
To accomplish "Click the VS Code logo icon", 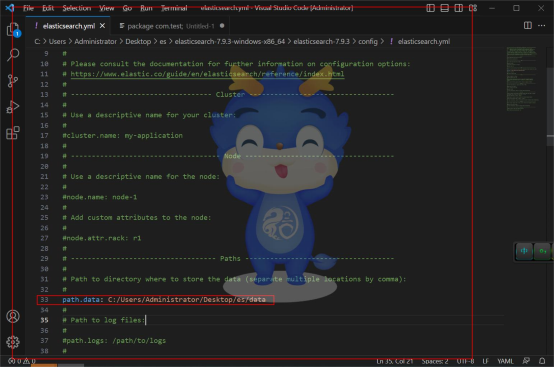I will [10, 8].
